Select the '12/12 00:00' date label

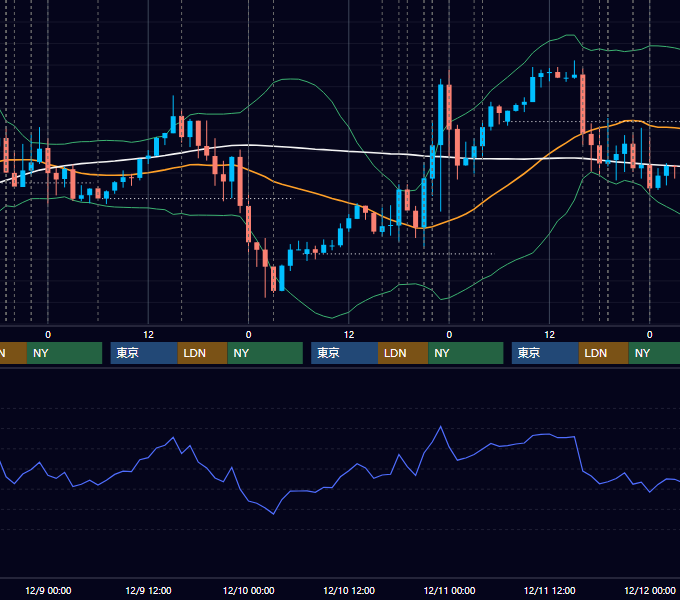point(650,590)
